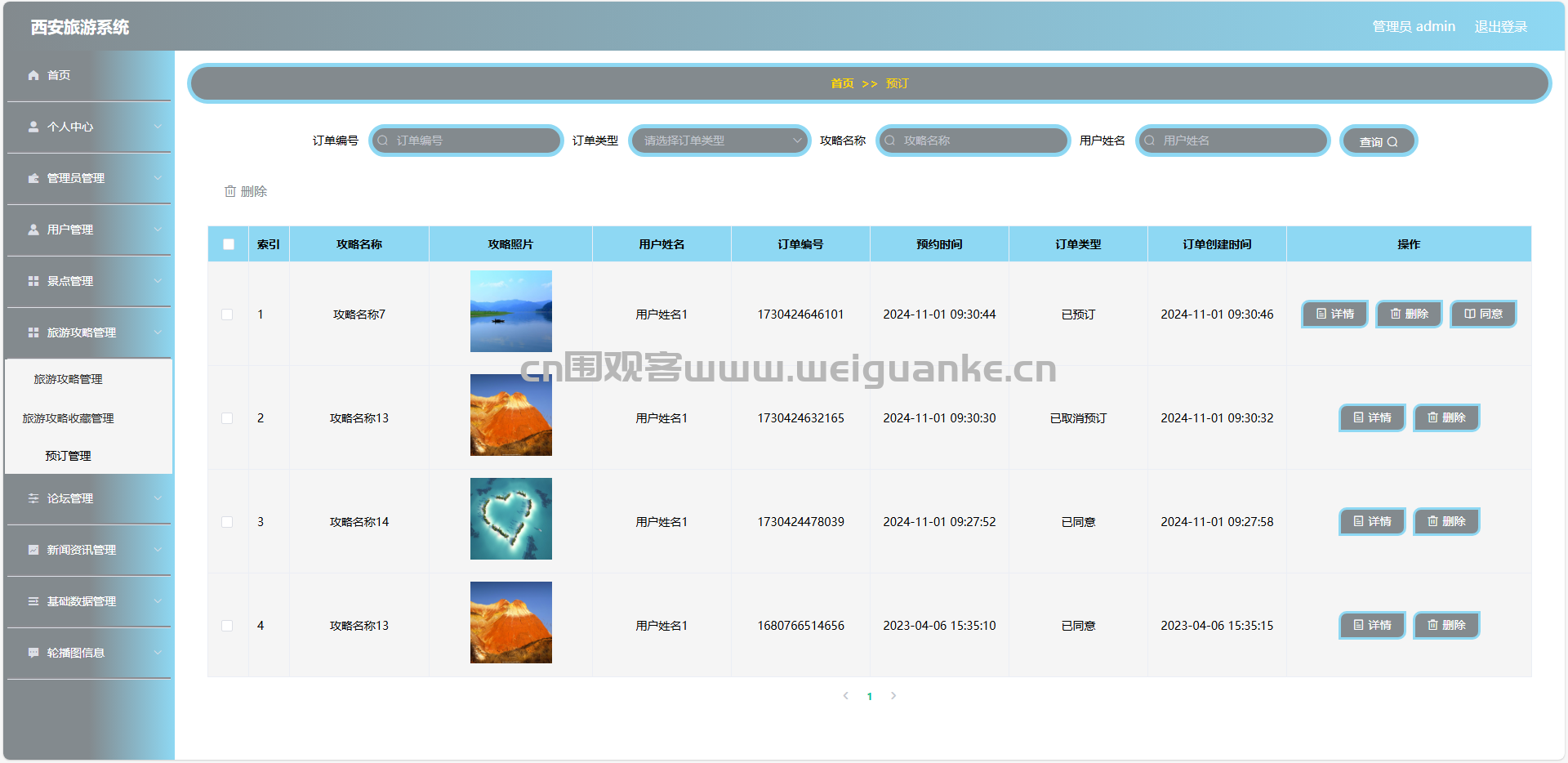Expand the 个人中心 menu chevron
Screen dimensions: 1568x763
coord(158,127)
